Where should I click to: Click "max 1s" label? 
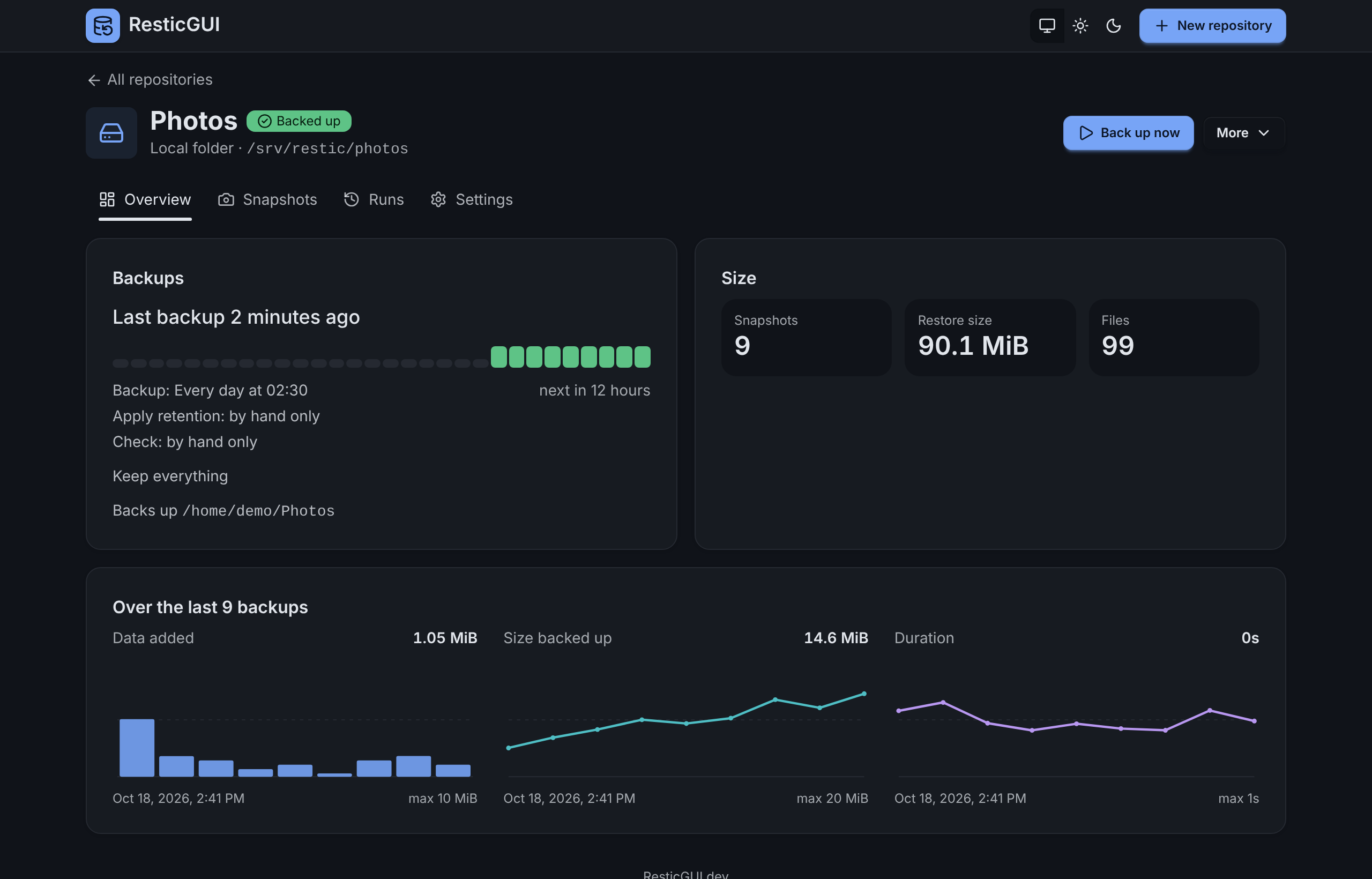[1239, 799]
